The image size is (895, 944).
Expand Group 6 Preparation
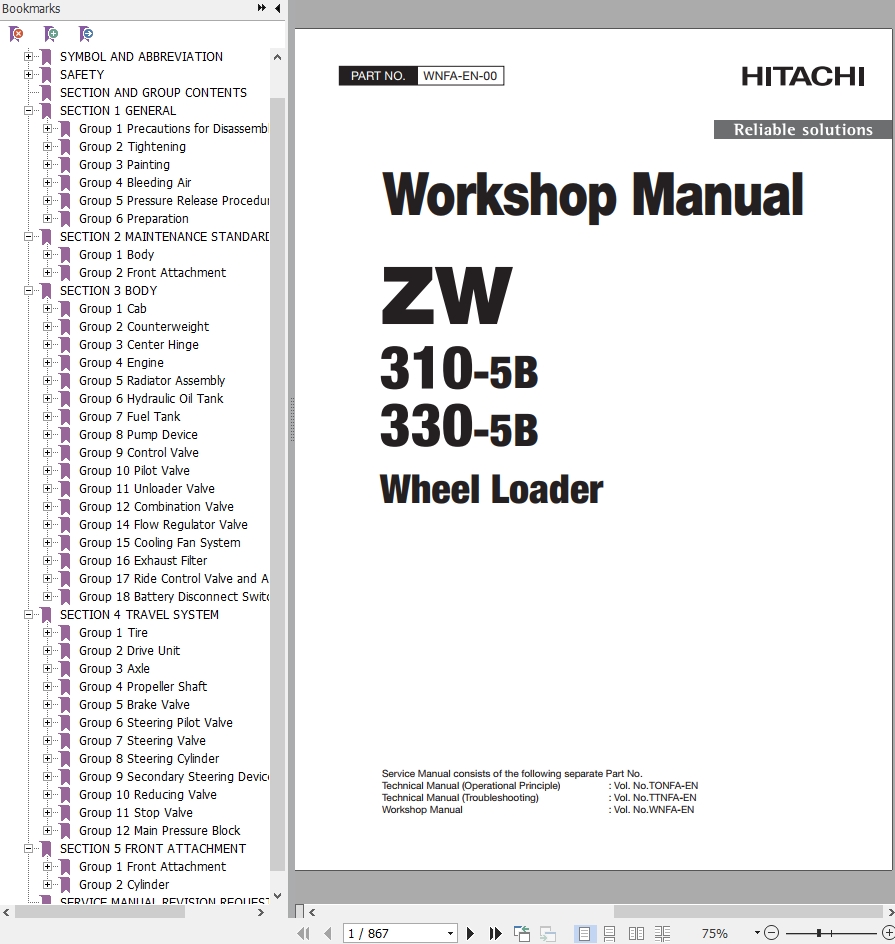pos(48,219)
